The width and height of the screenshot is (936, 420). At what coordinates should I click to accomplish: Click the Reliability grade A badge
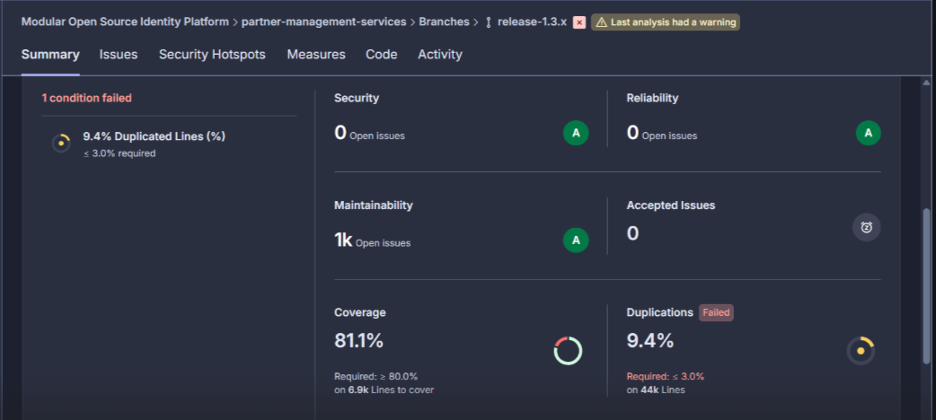pos(868,133)
